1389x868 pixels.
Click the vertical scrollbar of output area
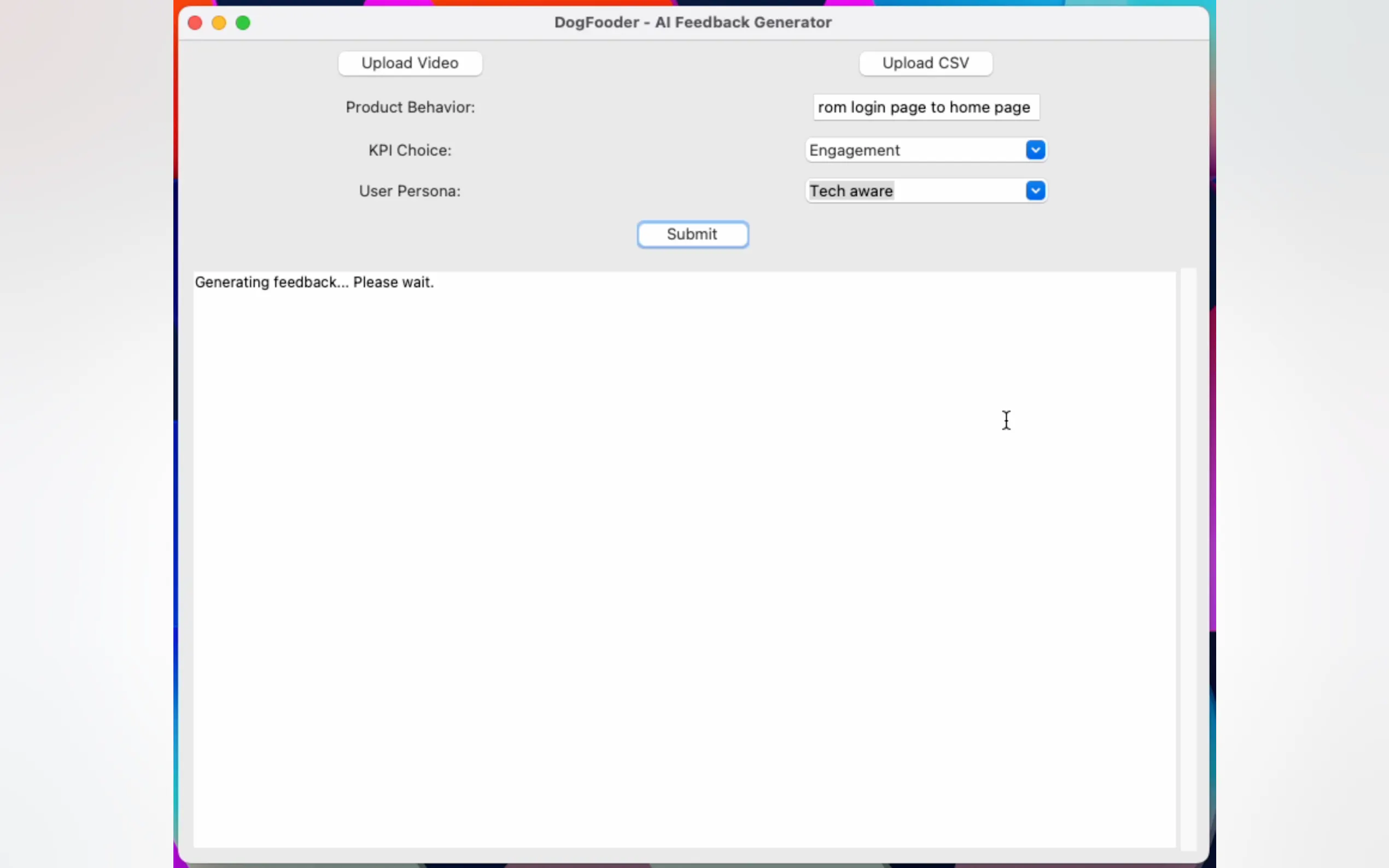click(1187, 558)
